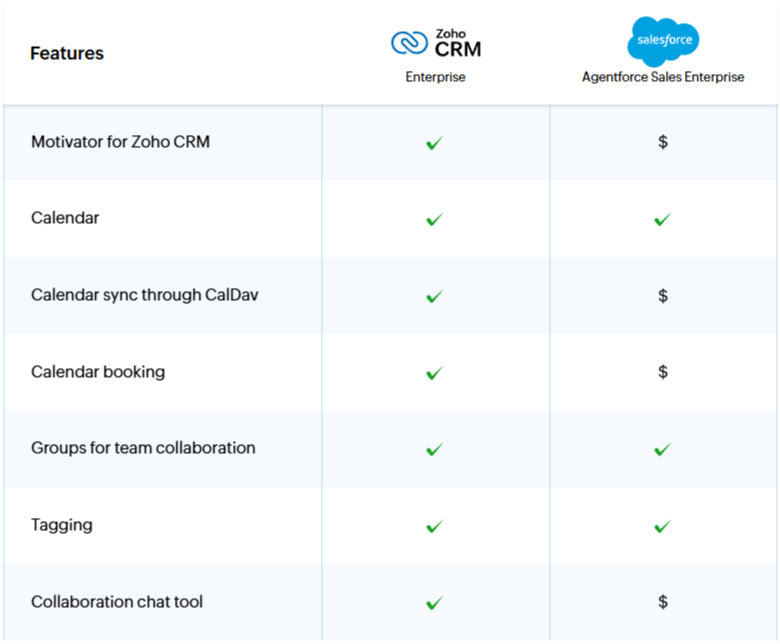Click Salesforce checkmark in Calendar row
This screenshot has height=644, width=780.
coord(662,219)
